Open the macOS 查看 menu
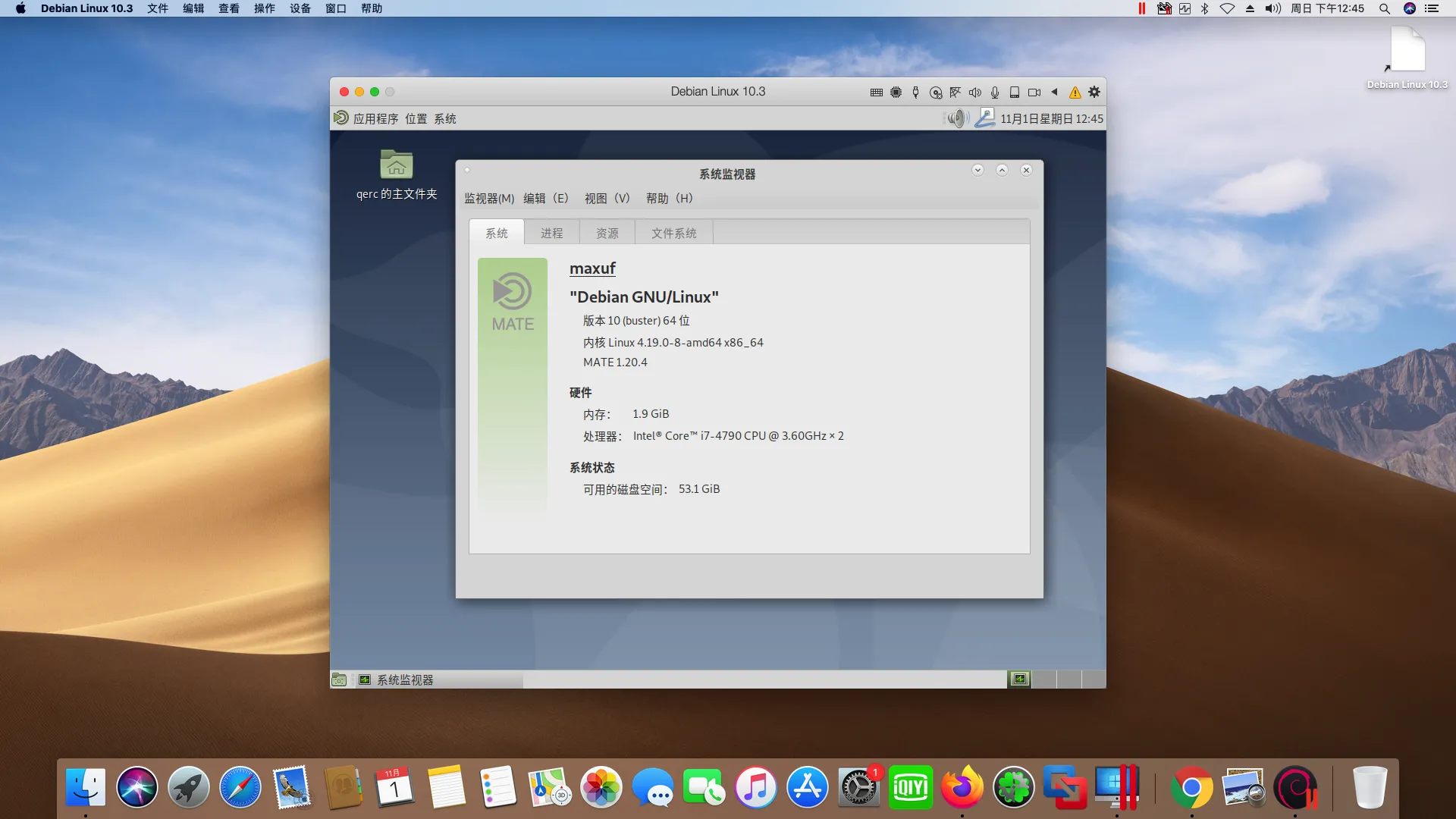 (229, 8)
